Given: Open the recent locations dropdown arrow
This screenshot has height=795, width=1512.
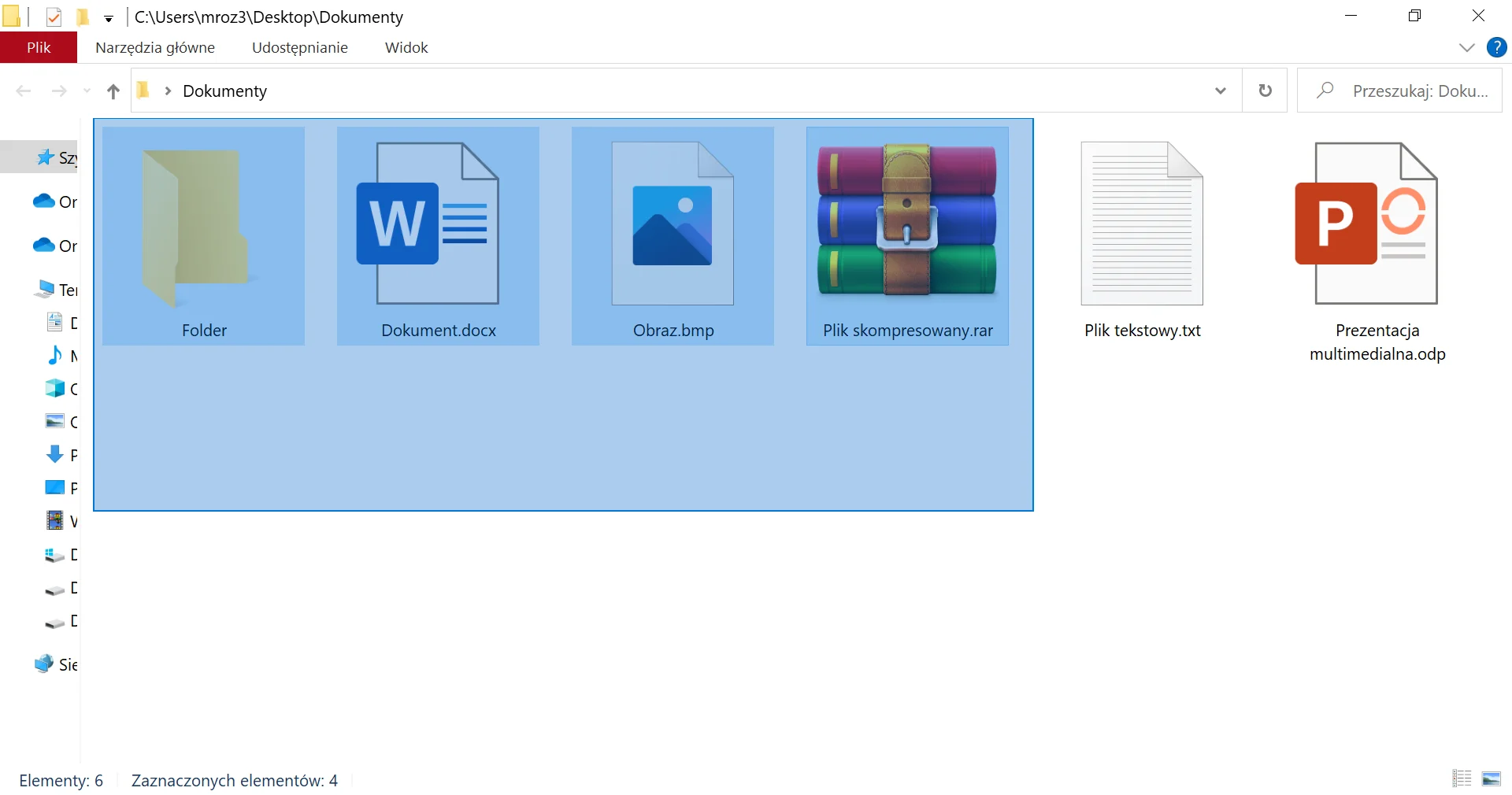Looking at the screenshot, I should [87, 91].
